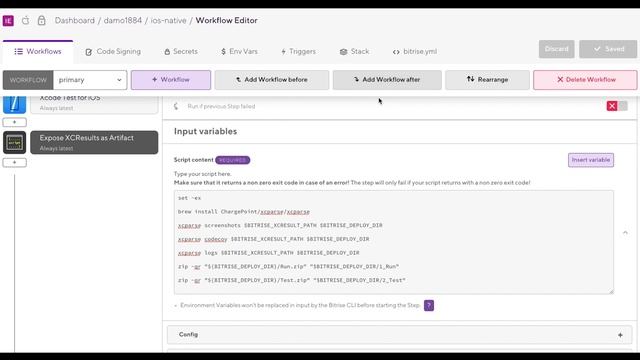Open ios-native breadcrumb link

(168, 20)
